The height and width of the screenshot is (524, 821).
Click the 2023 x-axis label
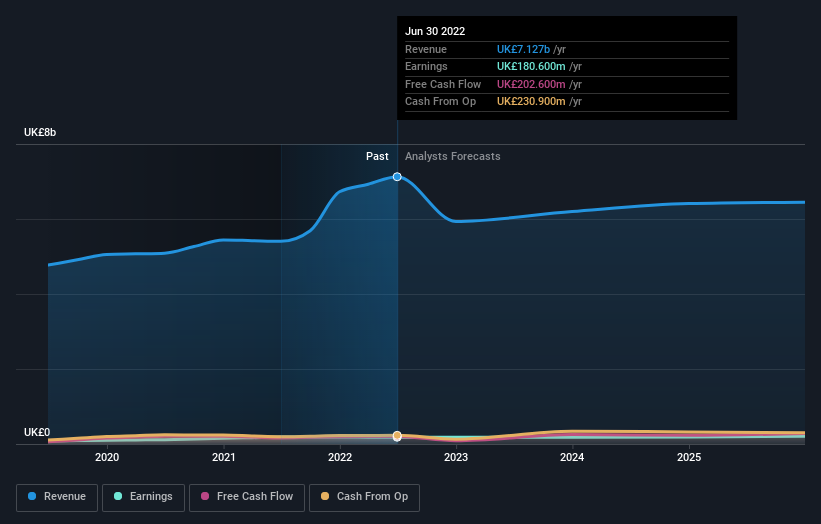456,458
